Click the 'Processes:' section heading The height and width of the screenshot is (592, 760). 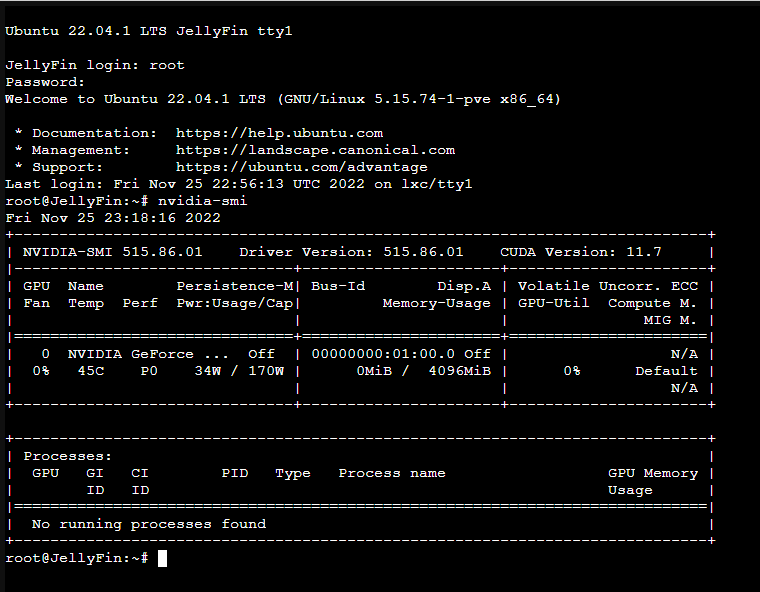coord(68,456)
